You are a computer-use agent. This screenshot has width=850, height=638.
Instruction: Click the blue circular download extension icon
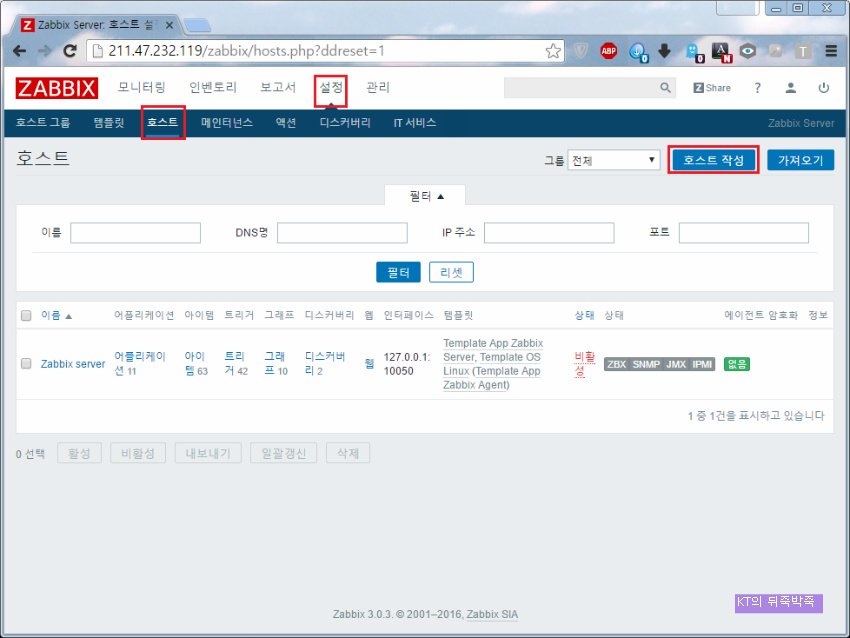(638, 52)
